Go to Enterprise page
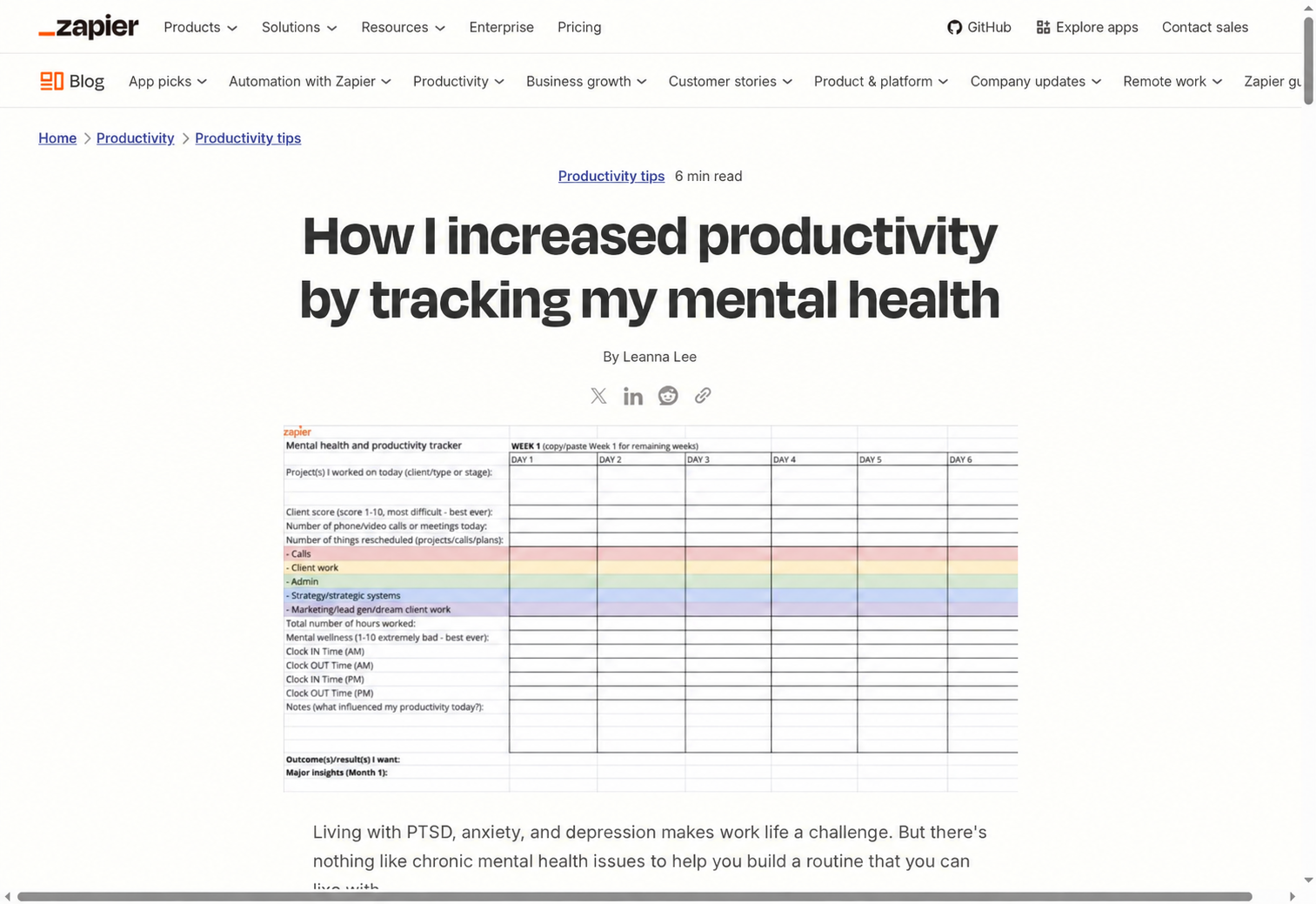 502,27
